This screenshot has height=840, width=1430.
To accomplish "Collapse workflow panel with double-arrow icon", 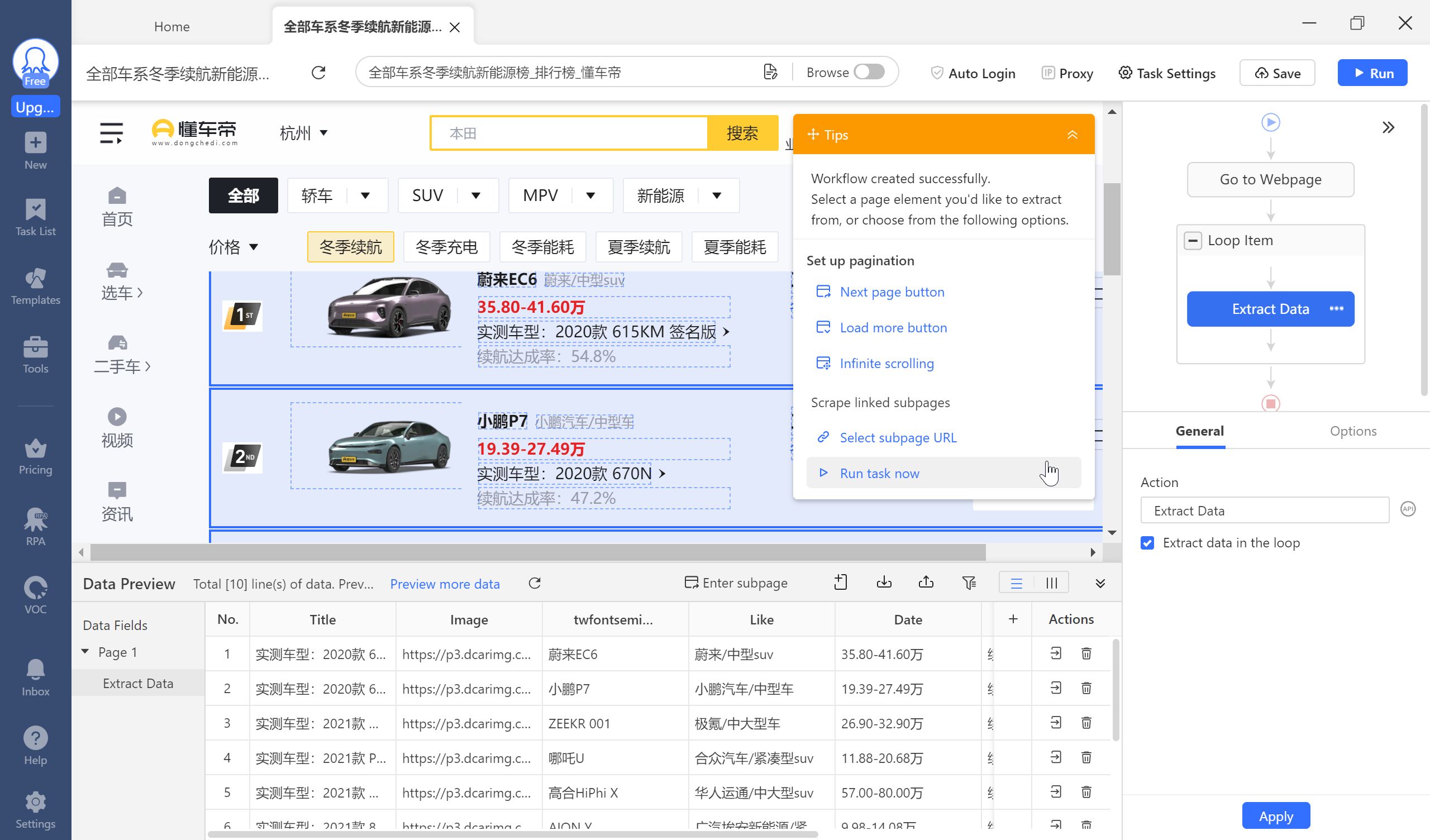I will [x=1388, y=127].
